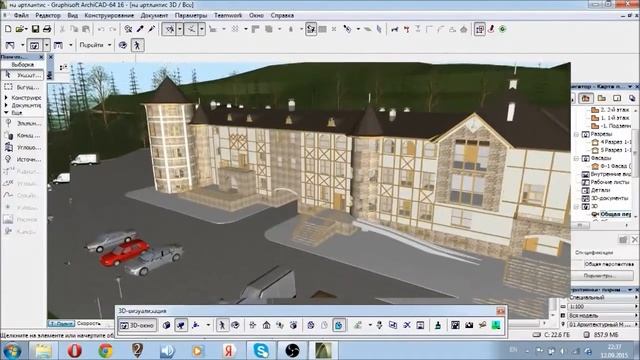
Task: Click the Print icon
Action: (47, 29)
